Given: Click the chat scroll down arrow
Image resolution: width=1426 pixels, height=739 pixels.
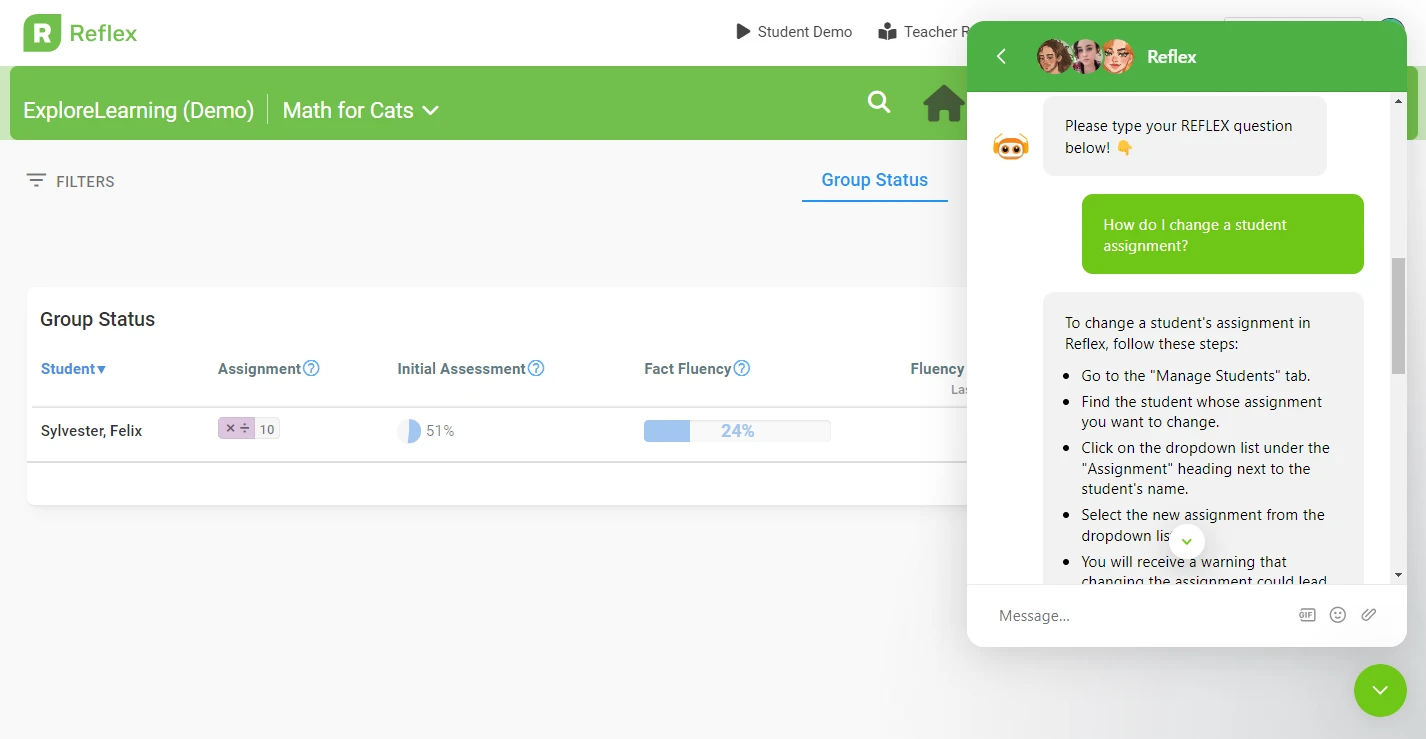Looking at the screenshot, I should click(1398, 575).
